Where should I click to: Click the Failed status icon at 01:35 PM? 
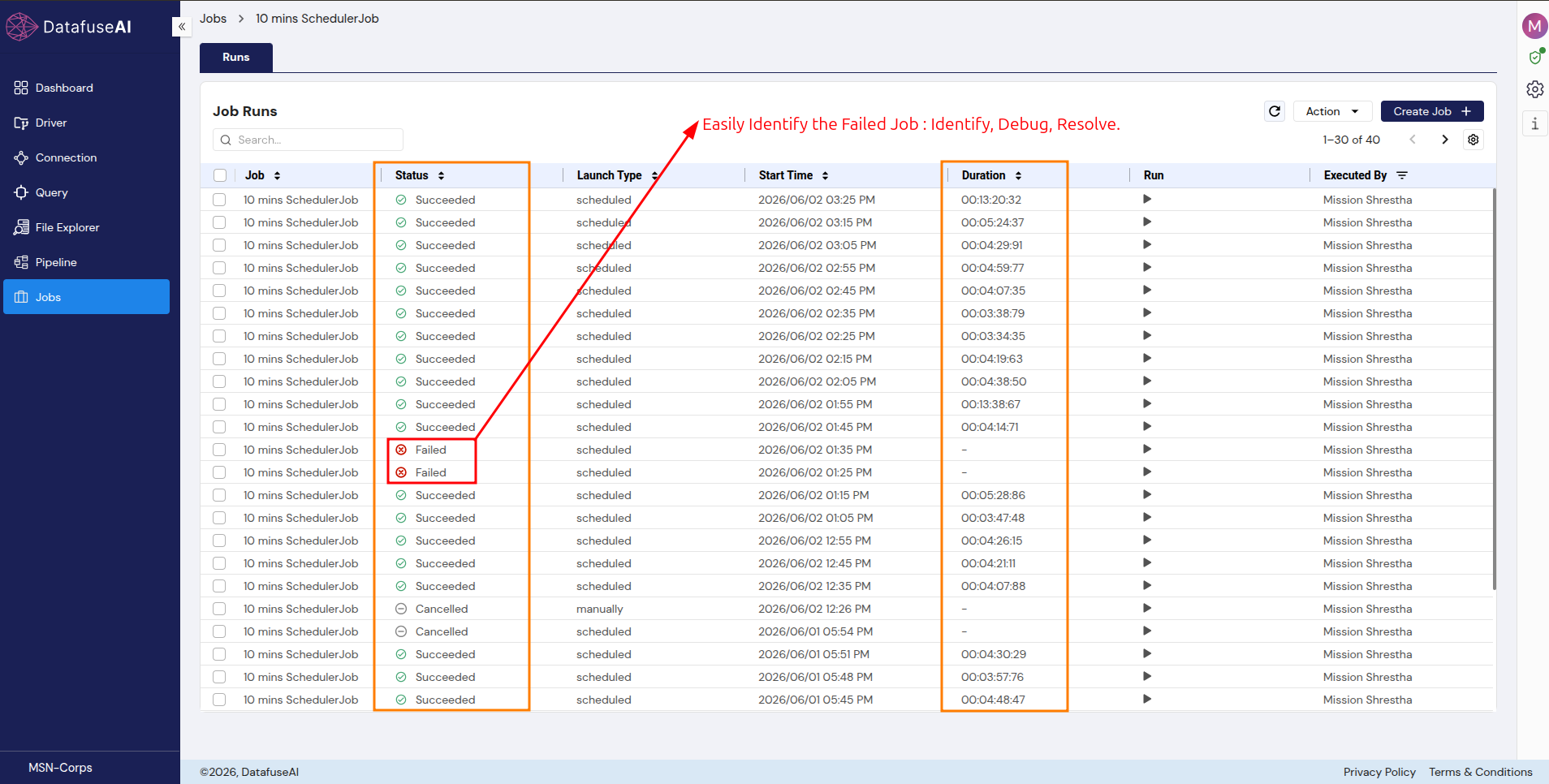pos(401,450)
